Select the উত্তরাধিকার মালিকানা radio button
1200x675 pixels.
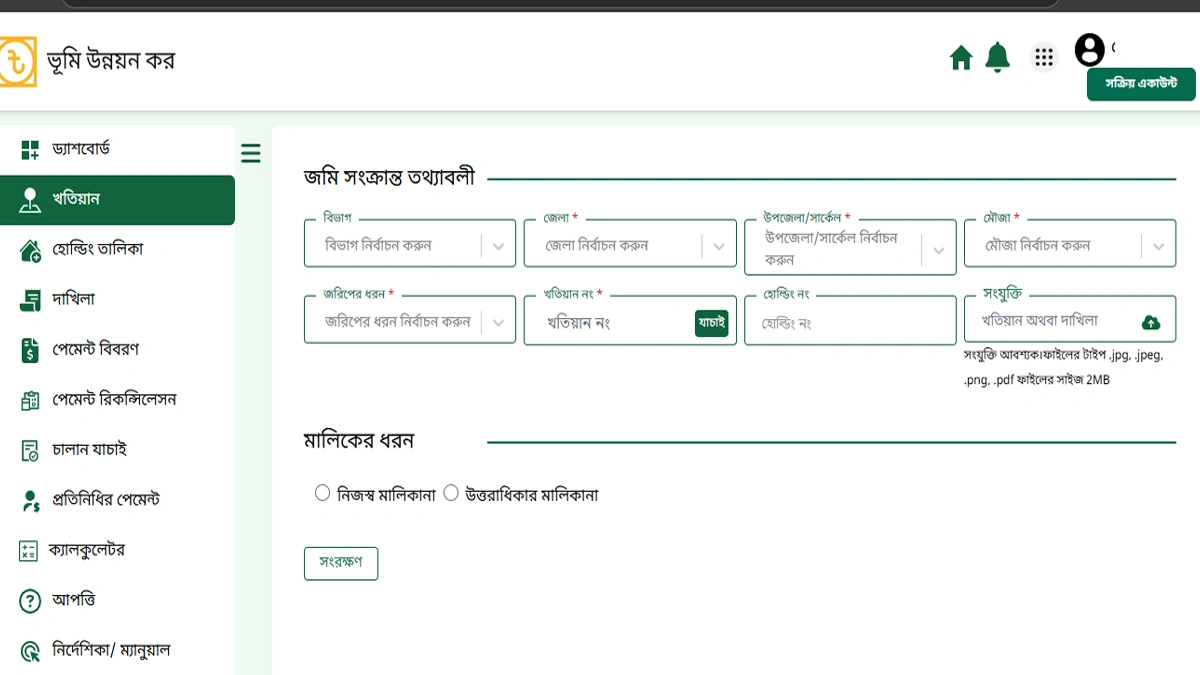pos(451,492)
